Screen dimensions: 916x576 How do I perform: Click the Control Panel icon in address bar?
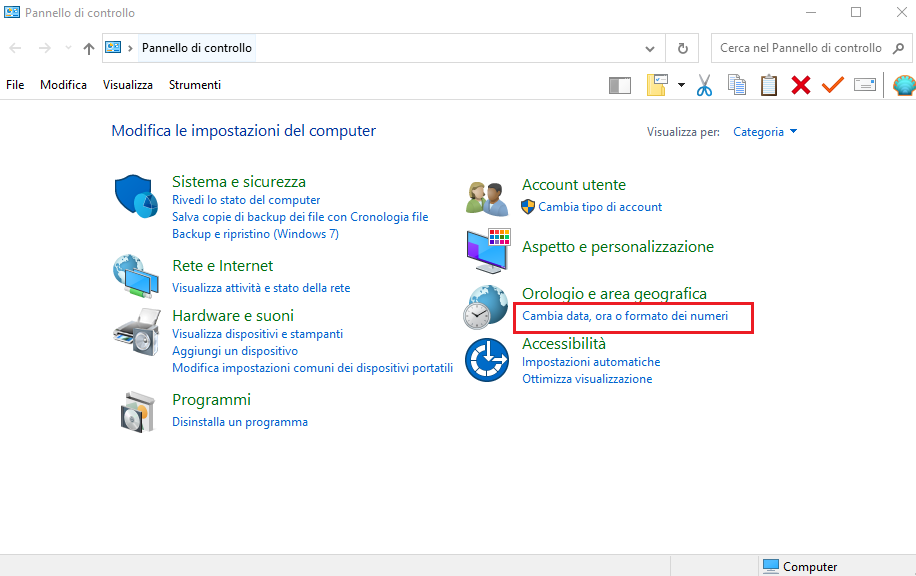pyautogui.click(x=113, y=47)
